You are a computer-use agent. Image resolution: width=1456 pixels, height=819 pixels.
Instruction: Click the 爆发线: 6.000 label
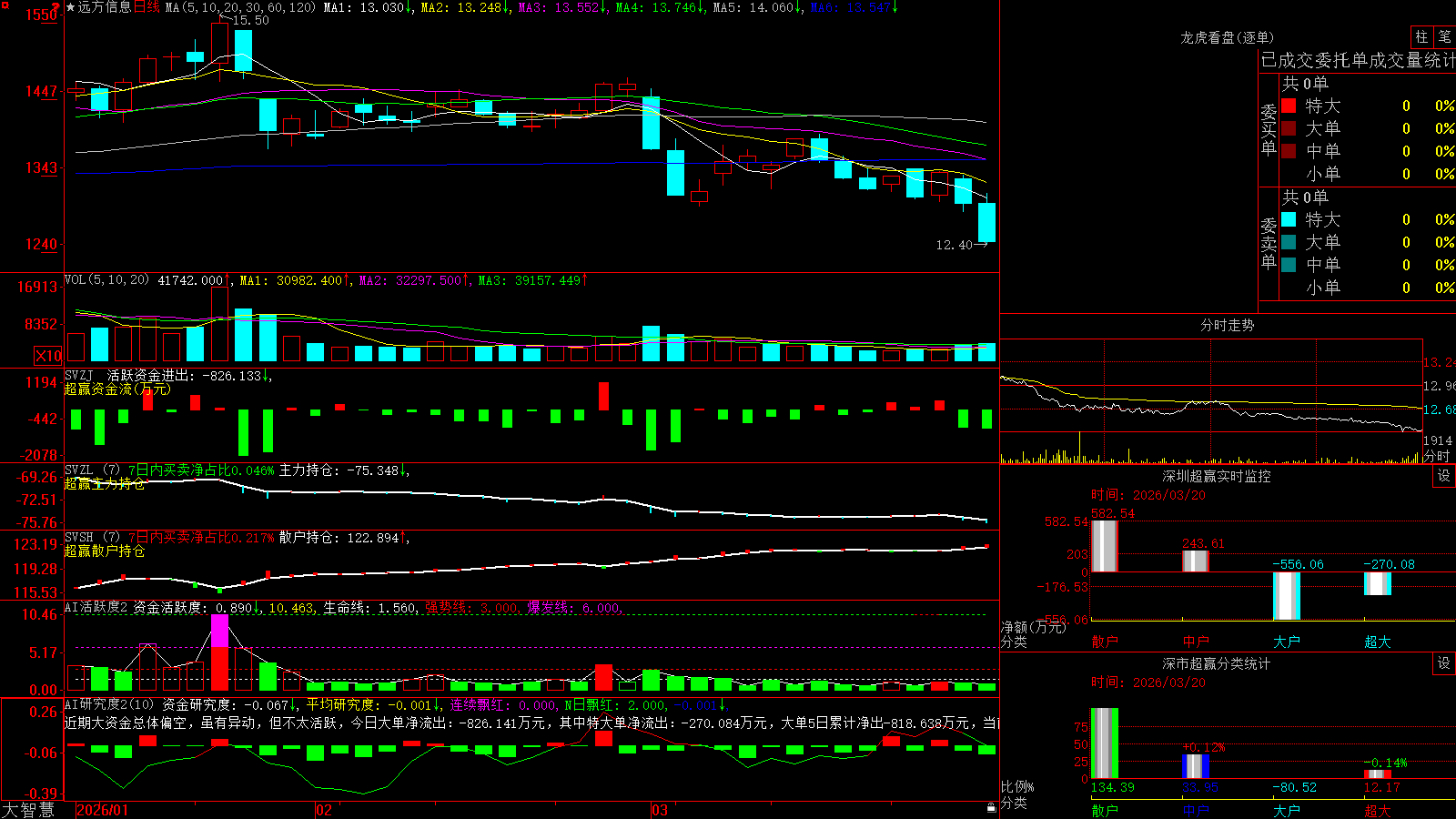point(573,608)
